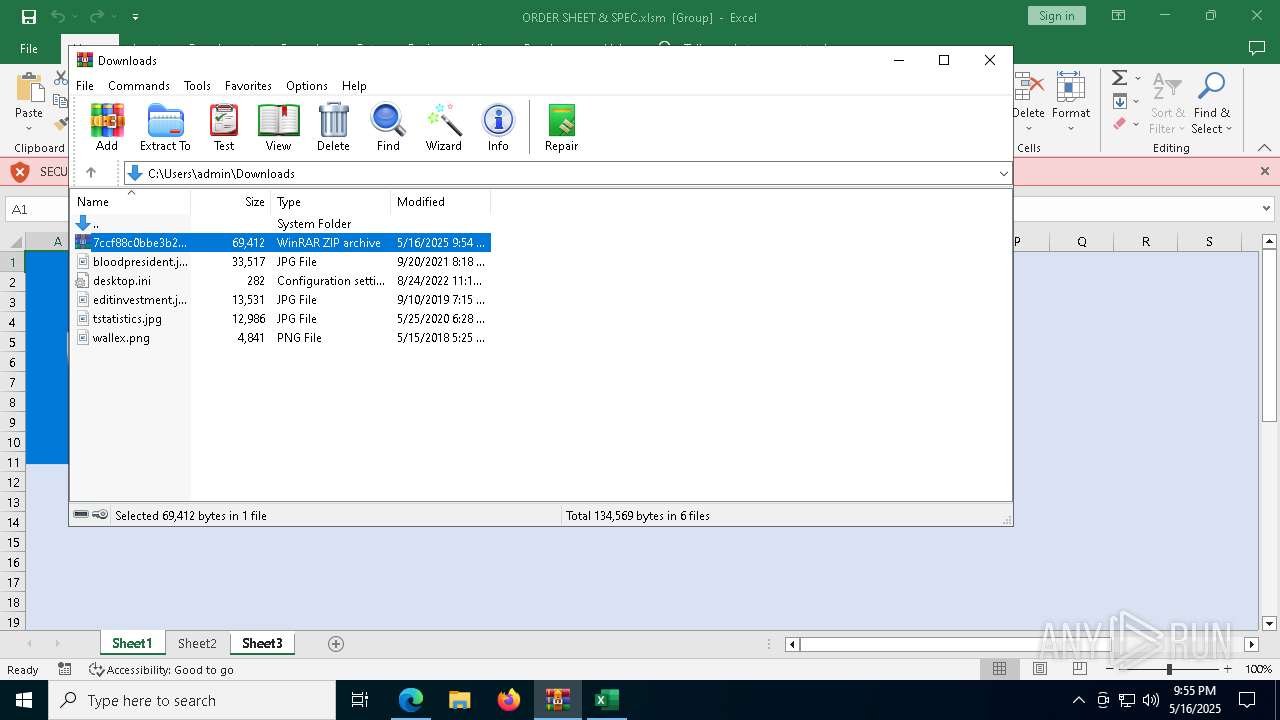Click Excel AutoSum sigma icon
1280x720 pixels.
pos(1120,78)
